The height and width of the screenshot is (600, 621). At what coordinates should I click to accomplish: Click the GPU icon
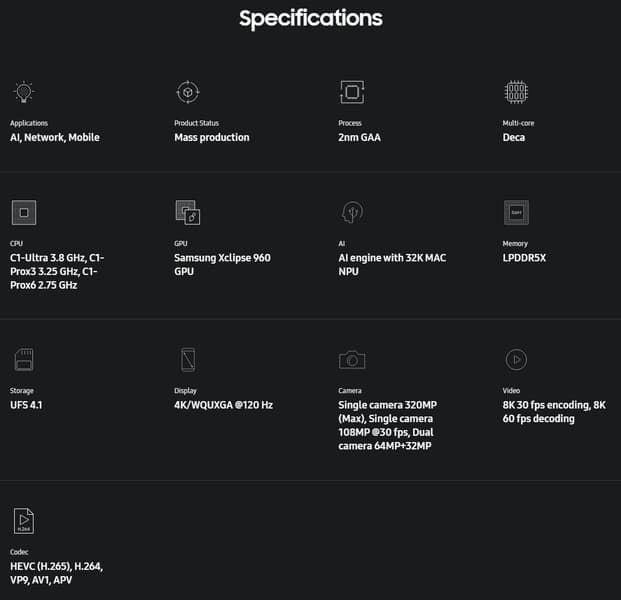pyautogui.click(x=187, y=212)
